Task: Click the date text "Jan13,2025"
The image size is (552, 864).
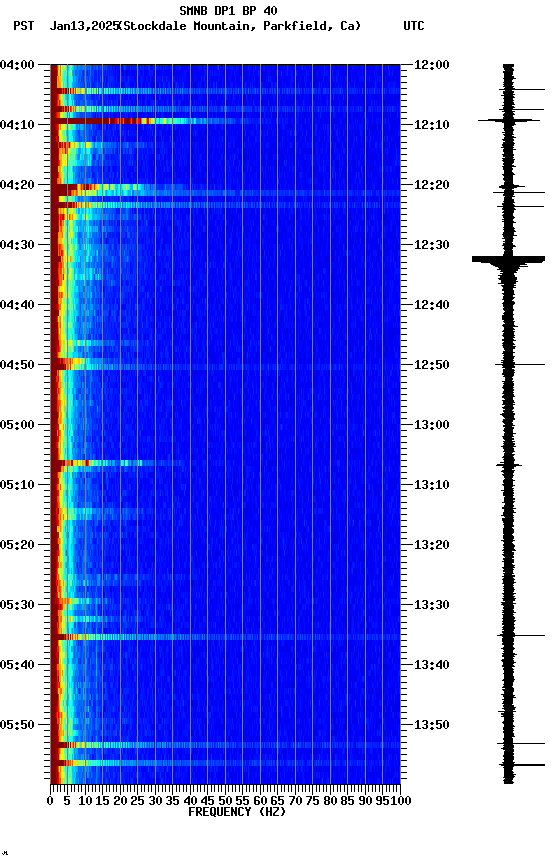Action: [x=84, y=26]
